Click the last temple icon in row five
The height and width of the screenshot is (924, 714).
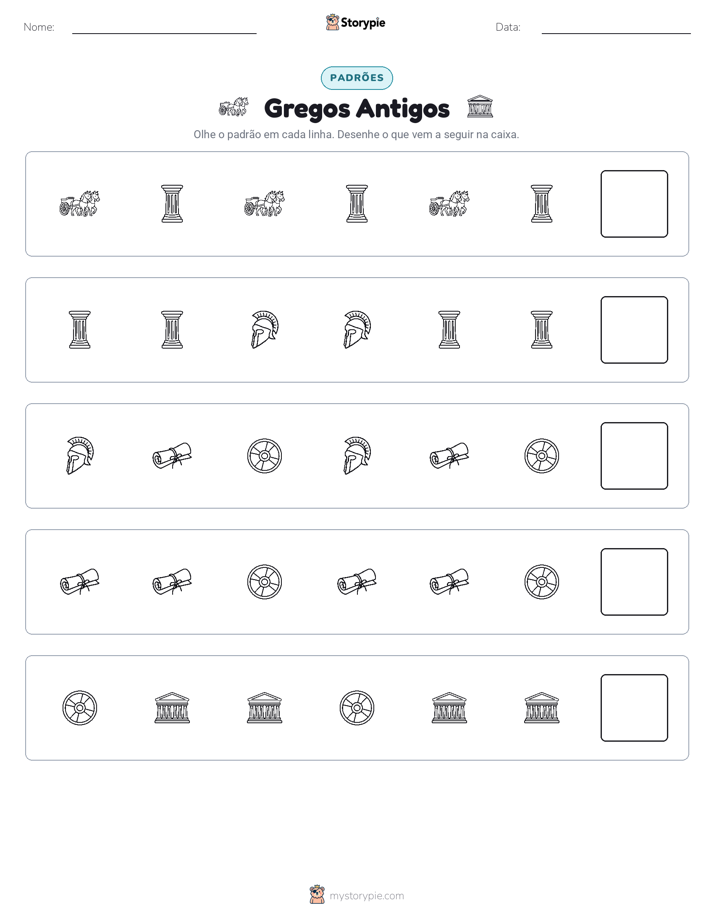coord(541,708)
